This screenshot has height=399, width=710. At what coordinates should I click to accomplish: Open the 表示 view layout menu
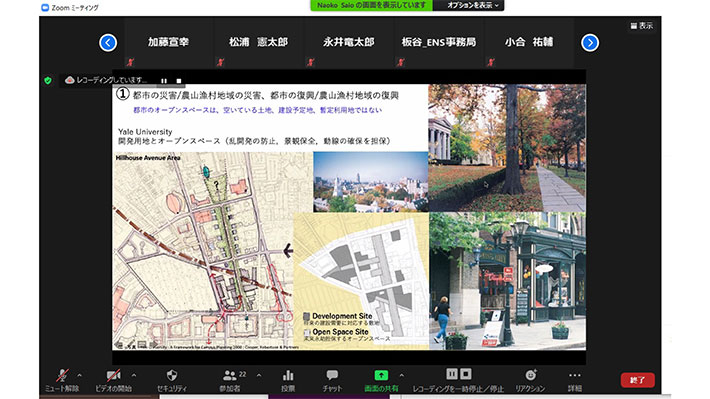(642, 26)
